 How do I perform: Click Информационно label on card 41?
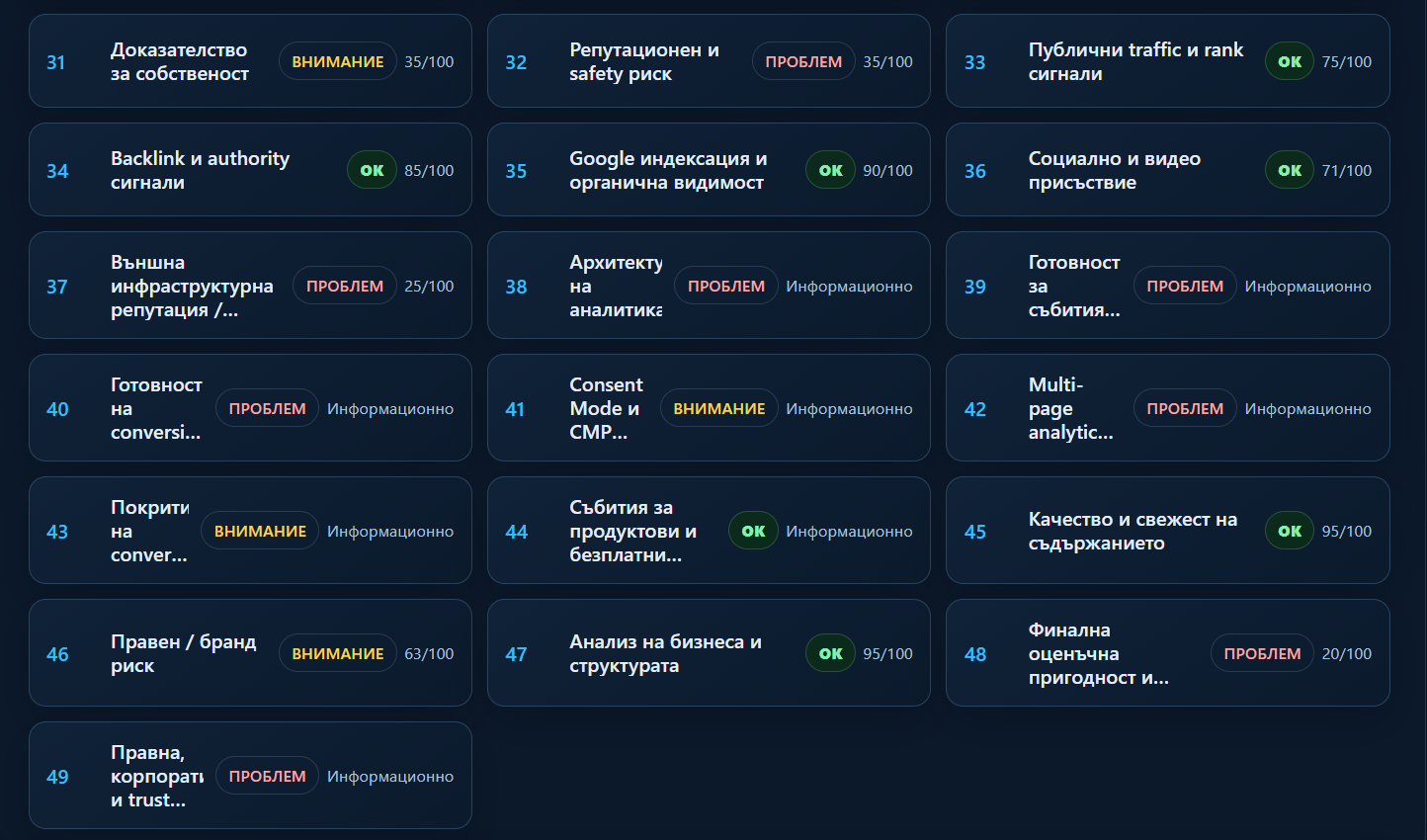pos(849,408)
